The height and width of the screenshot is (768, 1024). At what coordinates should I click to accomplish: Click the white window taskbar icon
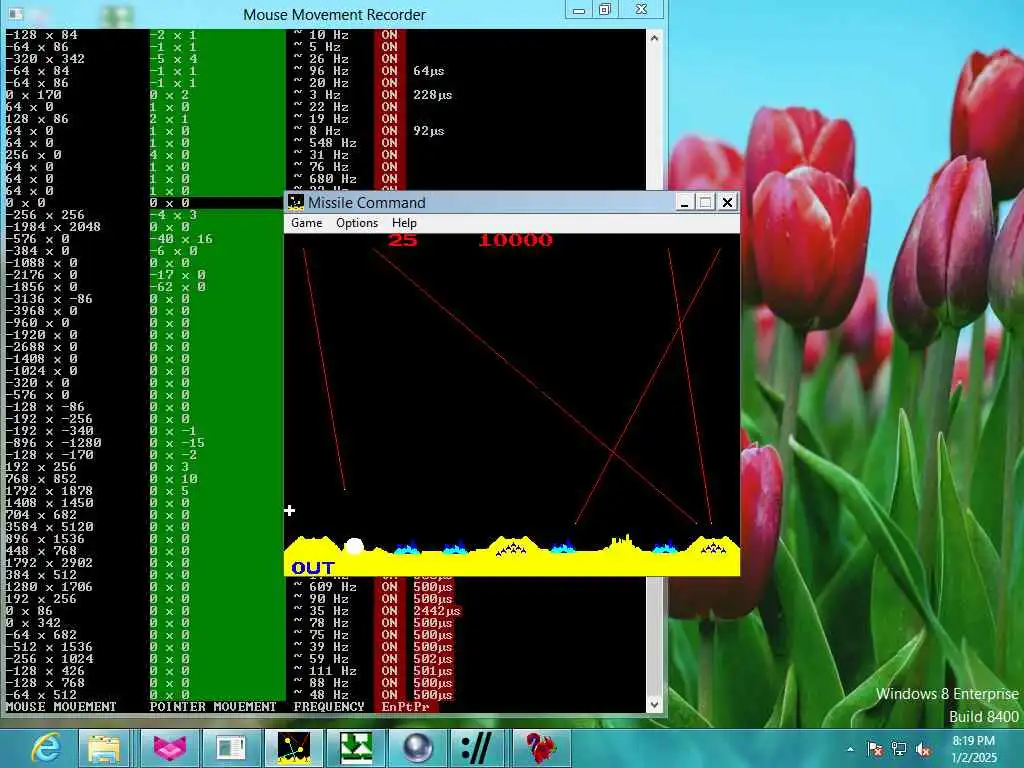click(231, 748)
